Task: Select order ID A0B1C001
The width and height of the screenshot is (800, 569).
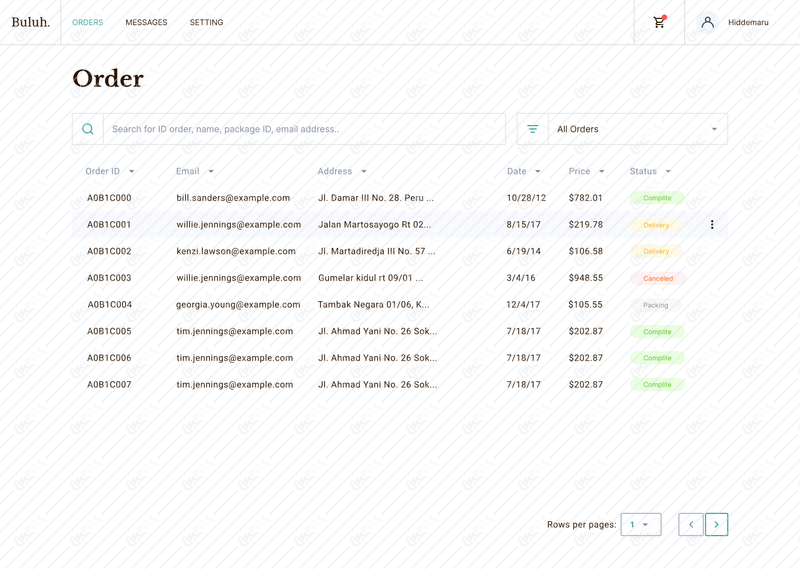Action: pos(109,225)
